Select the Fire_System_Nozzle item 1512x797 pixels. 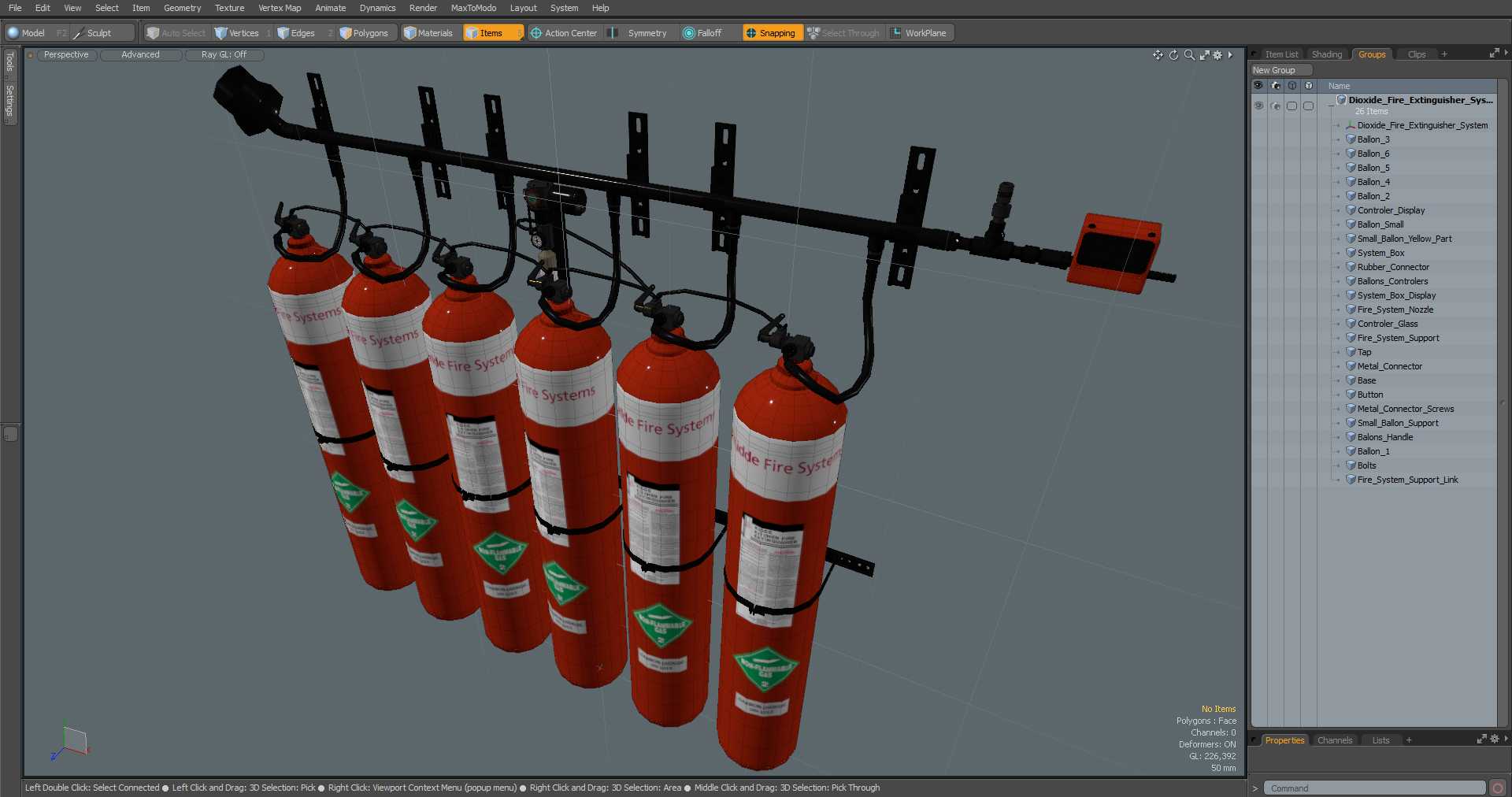coord(1395,310)
